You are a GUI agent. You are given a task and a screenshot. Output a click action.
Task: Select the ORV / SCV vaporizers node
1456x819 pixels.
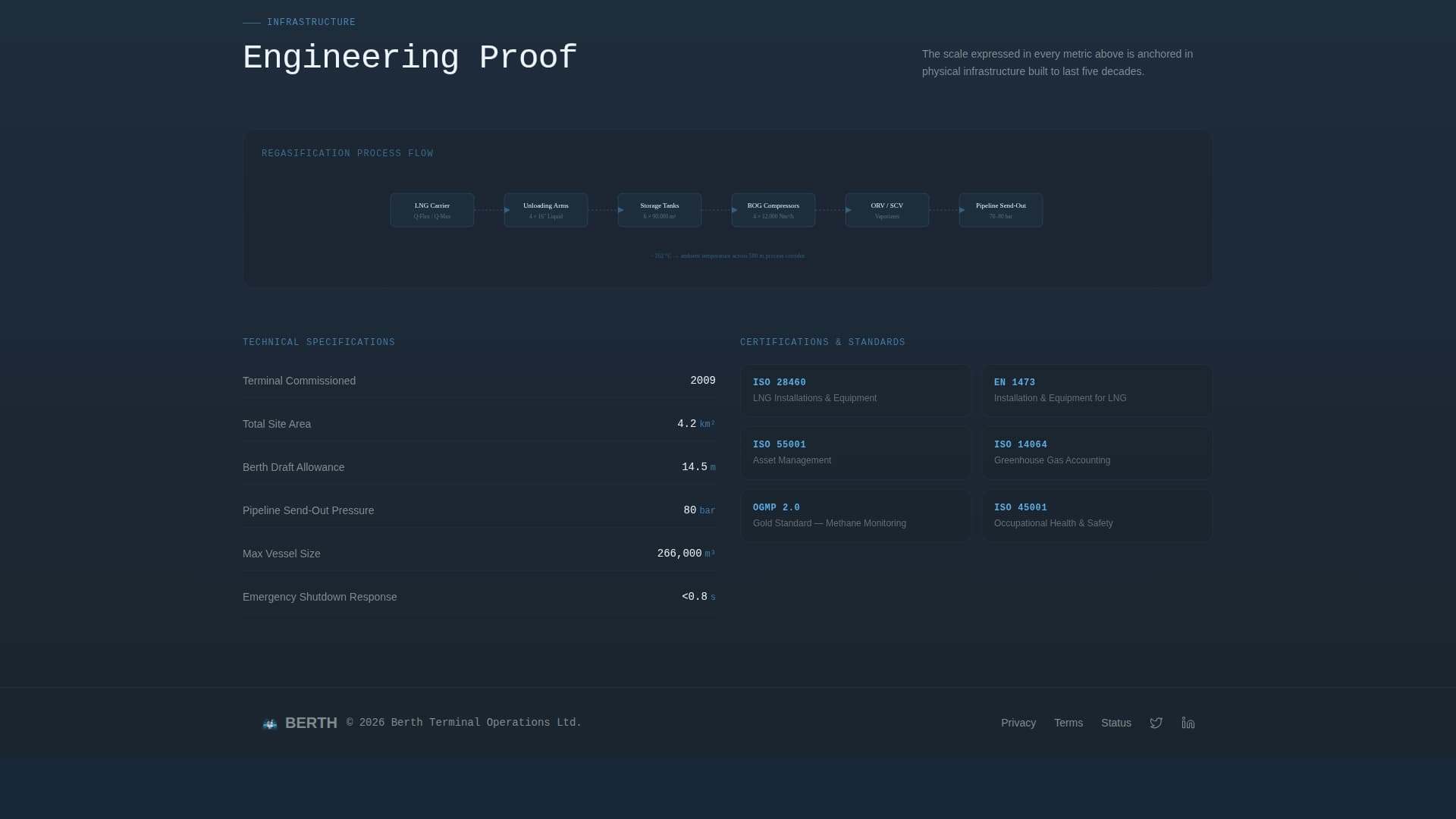pos(886,209)
